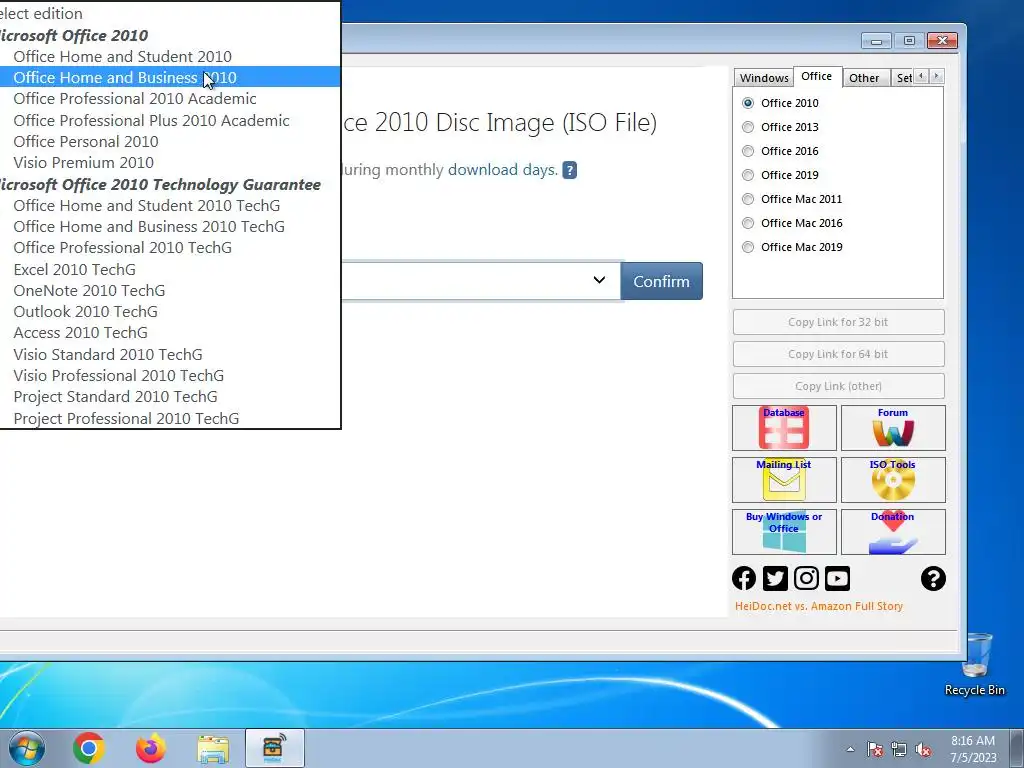Choose Project Professional 2010 TechG
The width and height of the screenshot is (1024, 768).
170,418
